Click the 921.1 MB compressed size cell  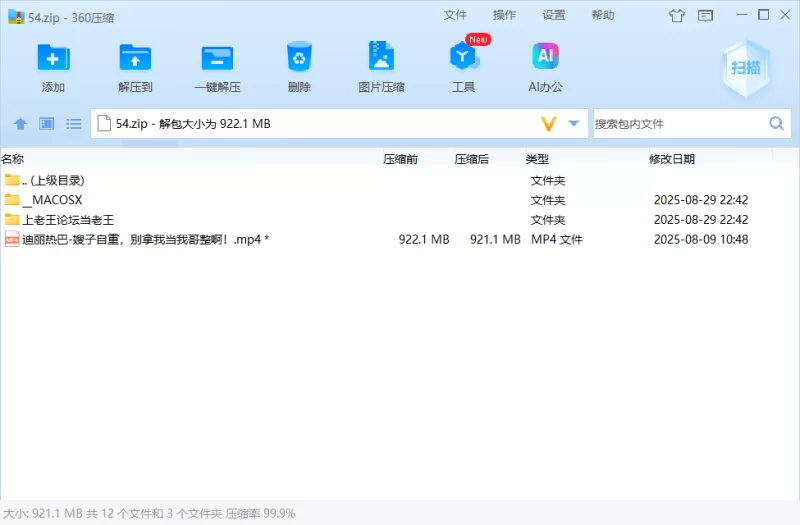pos(495,239)
